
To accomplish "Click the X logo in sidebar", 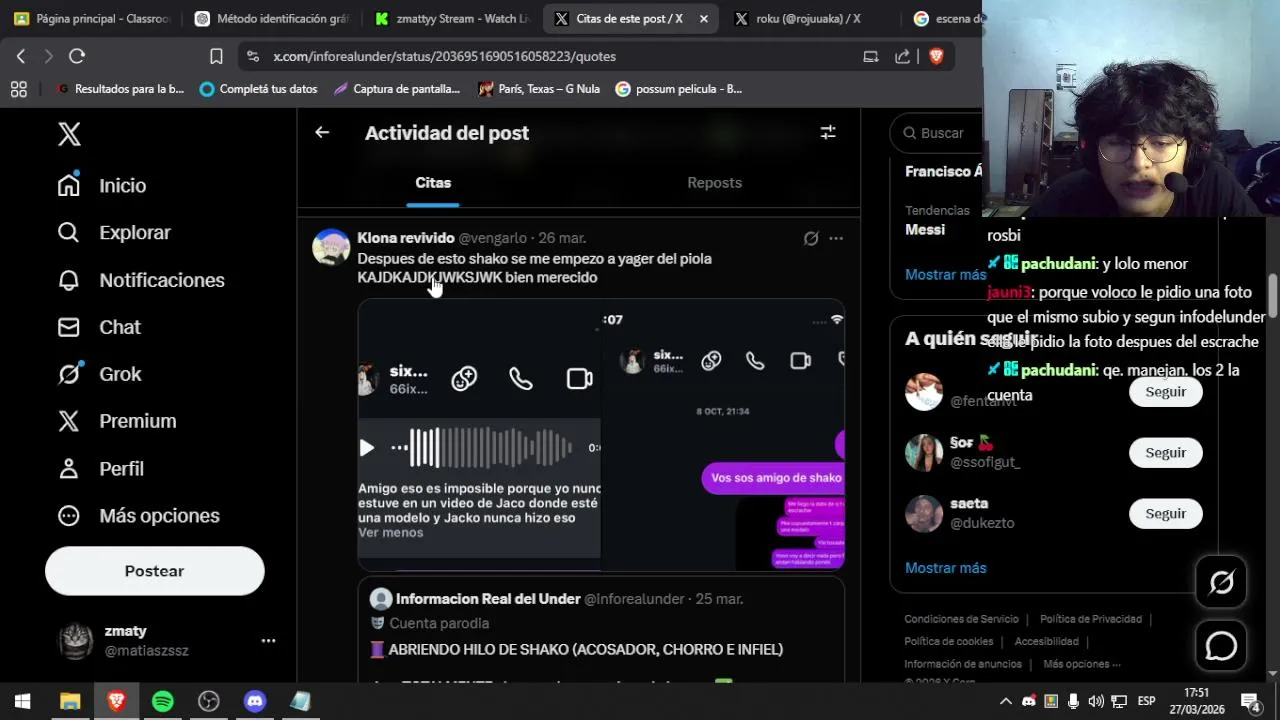I will tap(69, 134).
